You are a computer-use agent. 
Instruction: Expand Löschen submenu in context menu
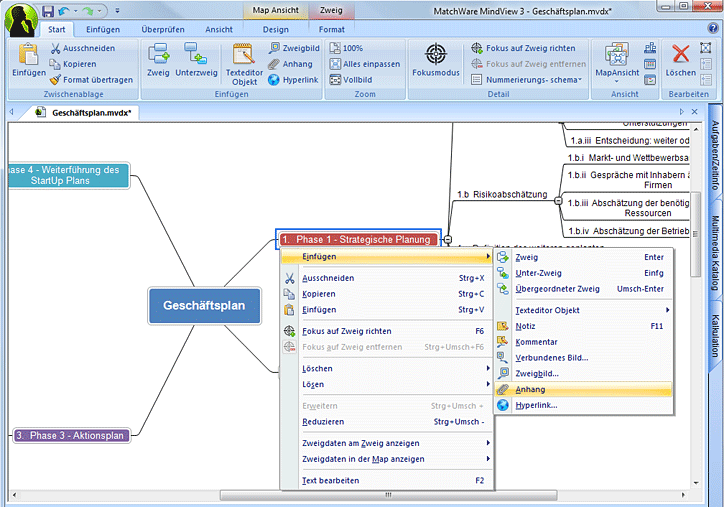(x=387, y=368)
